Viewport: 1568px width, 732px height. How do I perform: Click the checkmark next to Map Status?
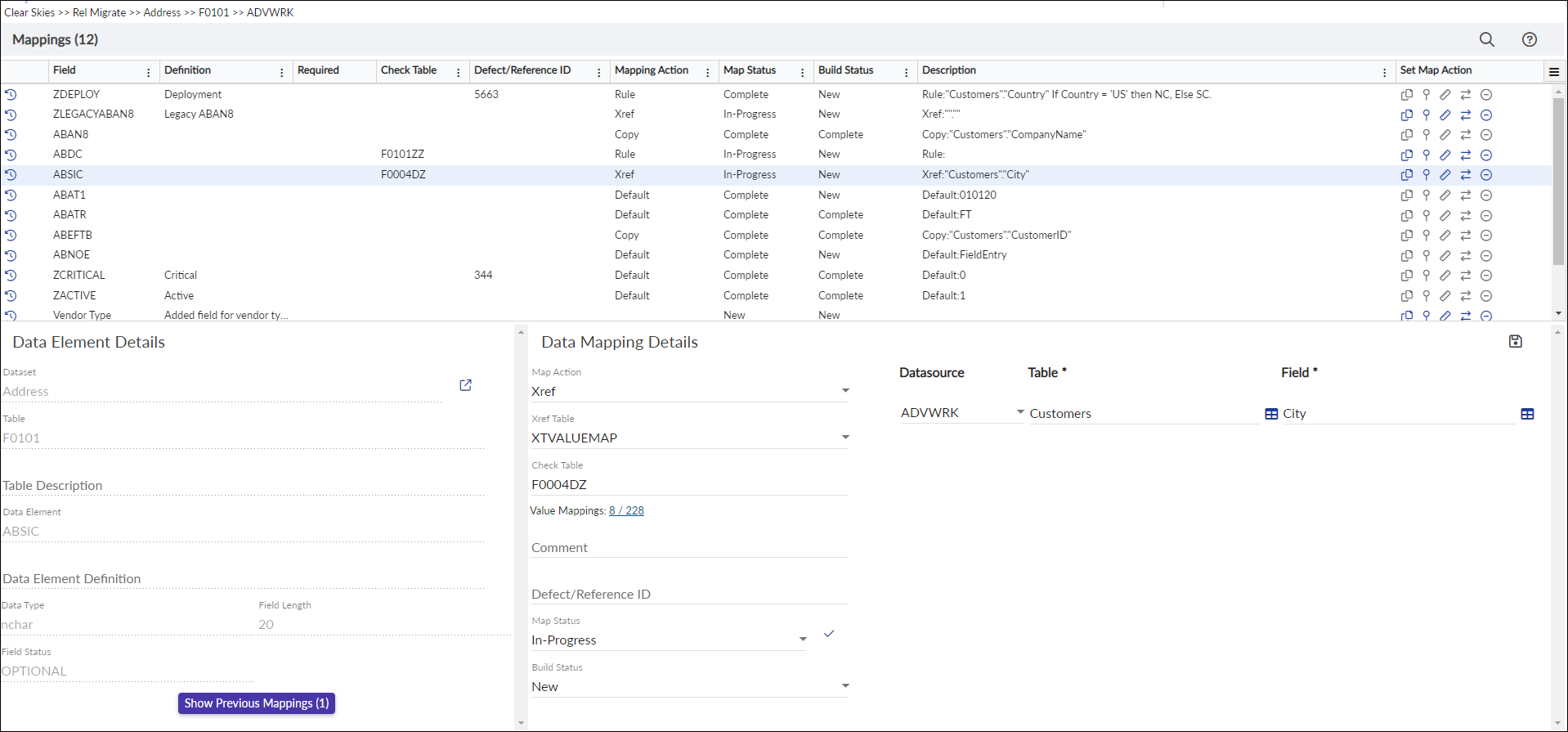coord(829,634)
